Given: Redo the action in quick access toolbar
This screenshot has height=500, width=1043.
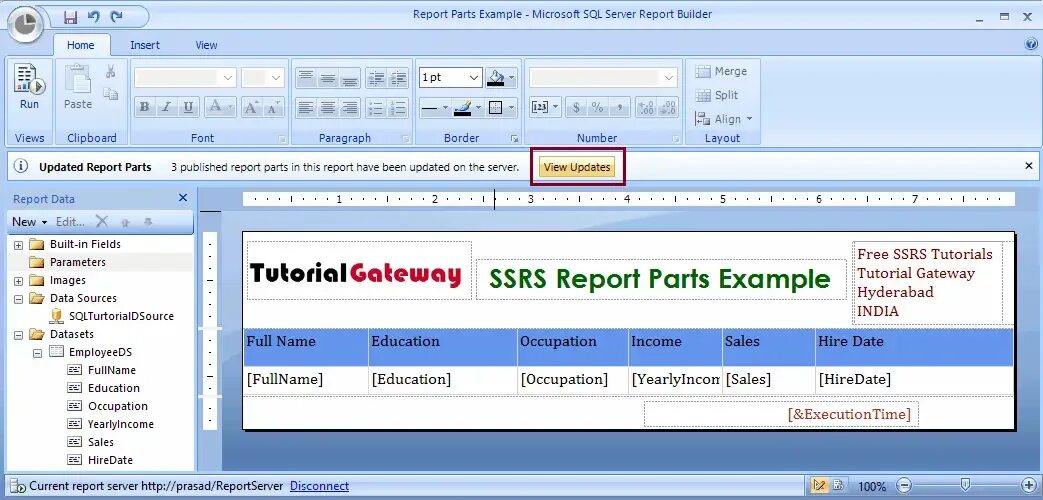Looking at the screenshot, I should pyautogui.click(x=116, y=16).
